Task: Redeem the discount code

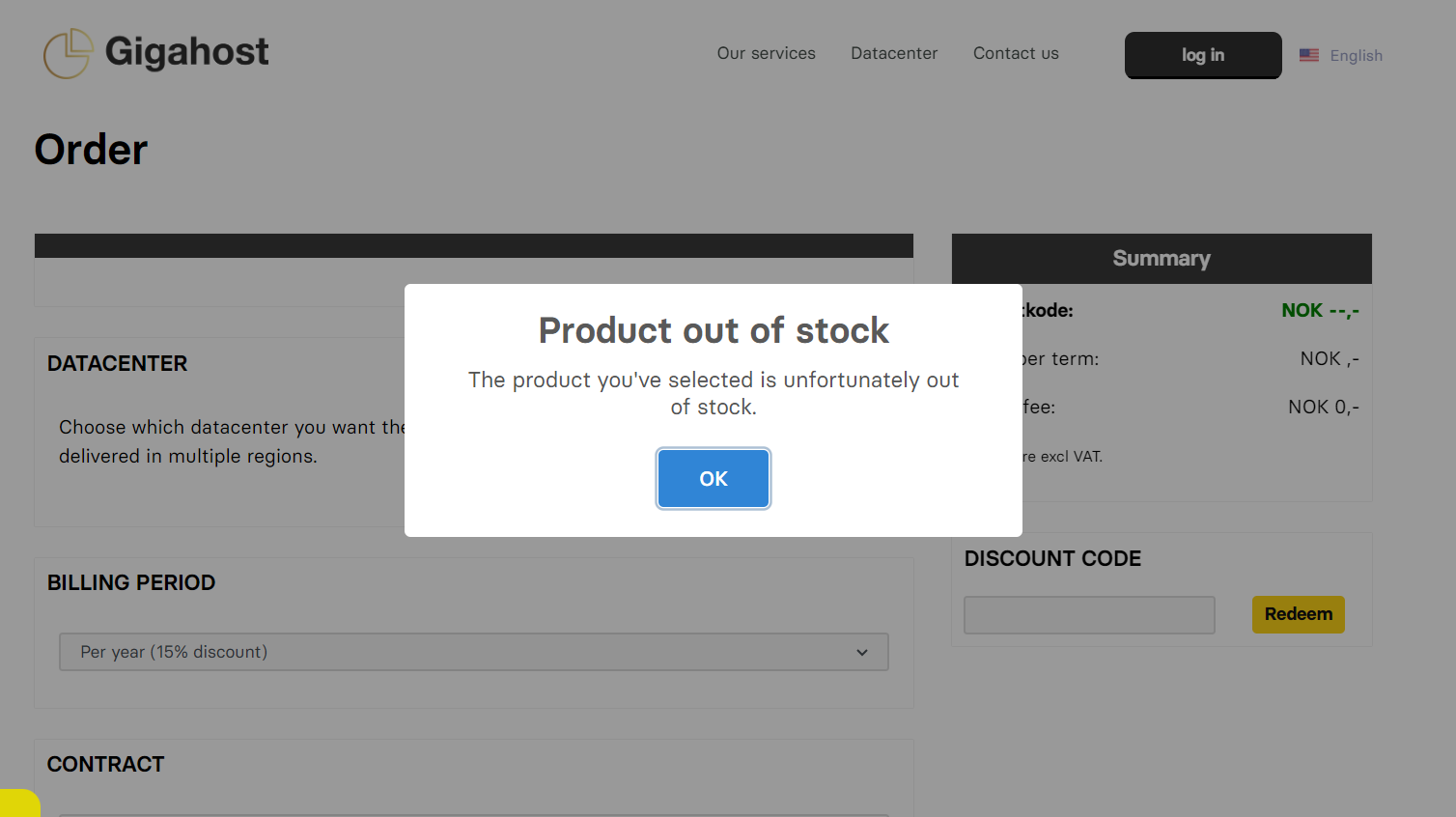Action: pos(1299,614)
